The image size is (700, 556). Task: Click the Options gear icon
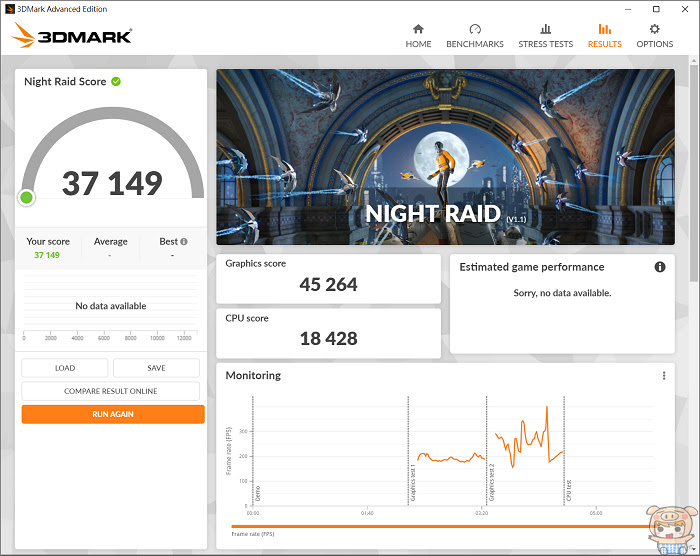click(x=654, y=29)
